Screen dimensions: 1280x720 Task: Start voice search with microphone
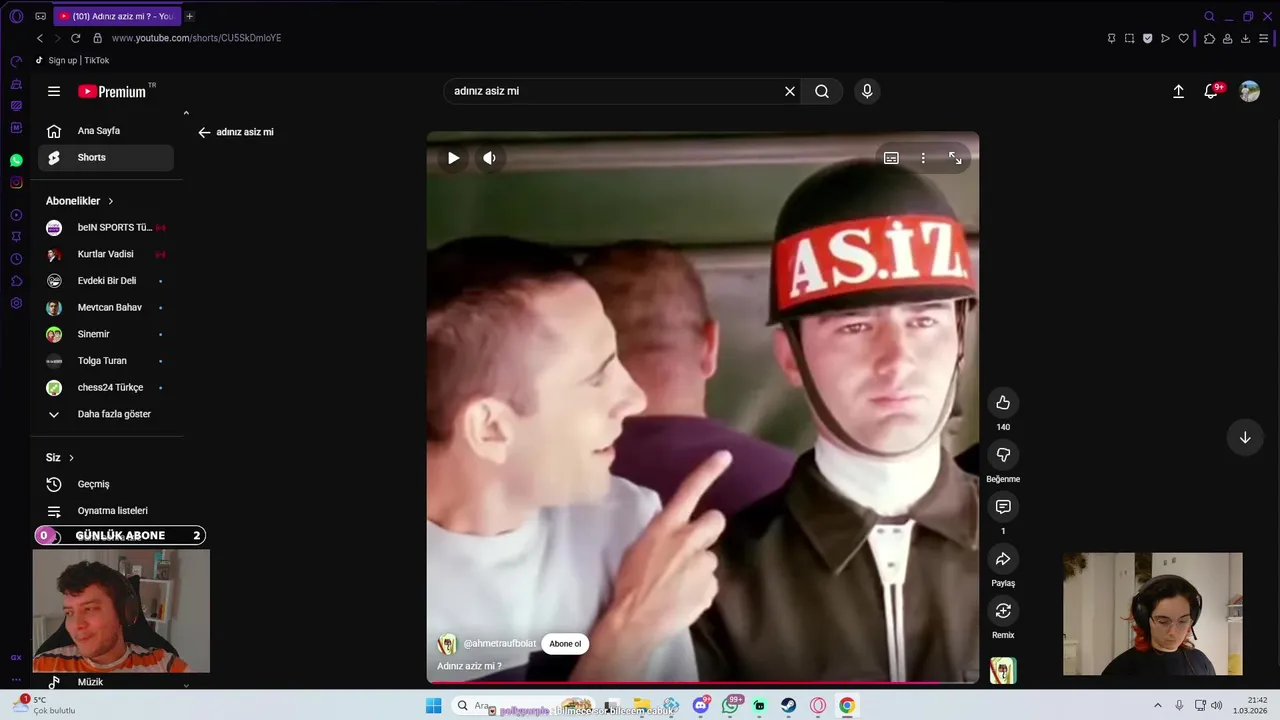click(867, 91)
